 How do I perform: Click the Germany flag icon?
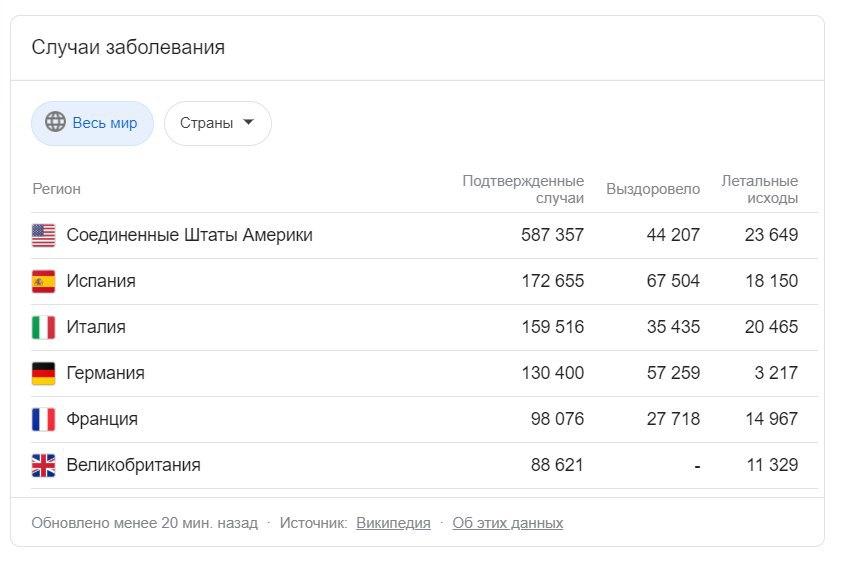44,374
